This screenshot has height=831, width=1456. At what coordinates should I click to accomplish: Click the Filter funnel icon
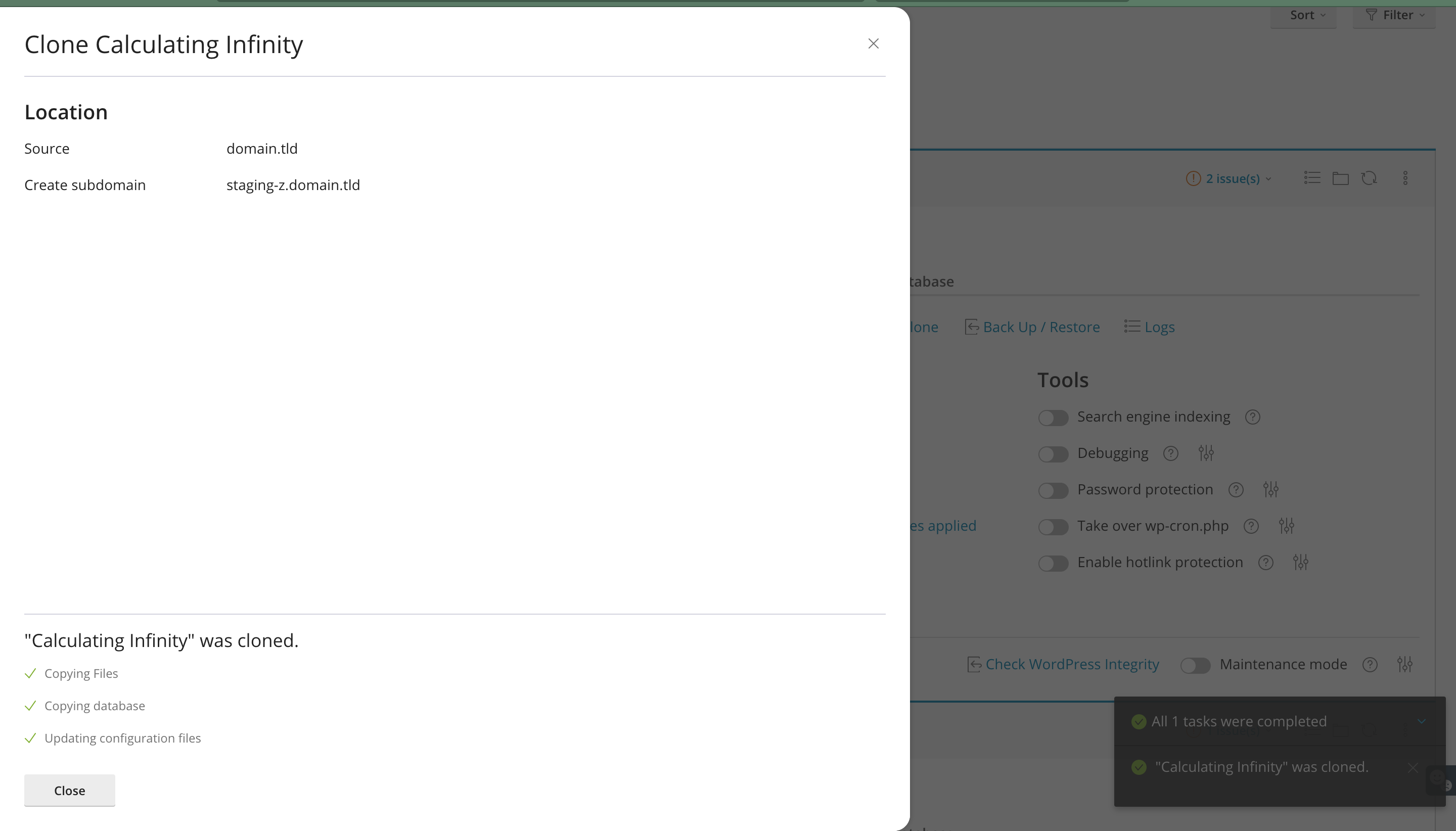click(x=1371, y=15)
